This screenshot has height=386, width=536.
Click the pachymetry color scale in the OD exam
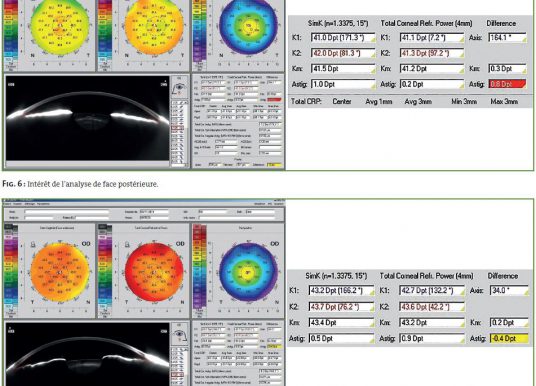(199, 268)
